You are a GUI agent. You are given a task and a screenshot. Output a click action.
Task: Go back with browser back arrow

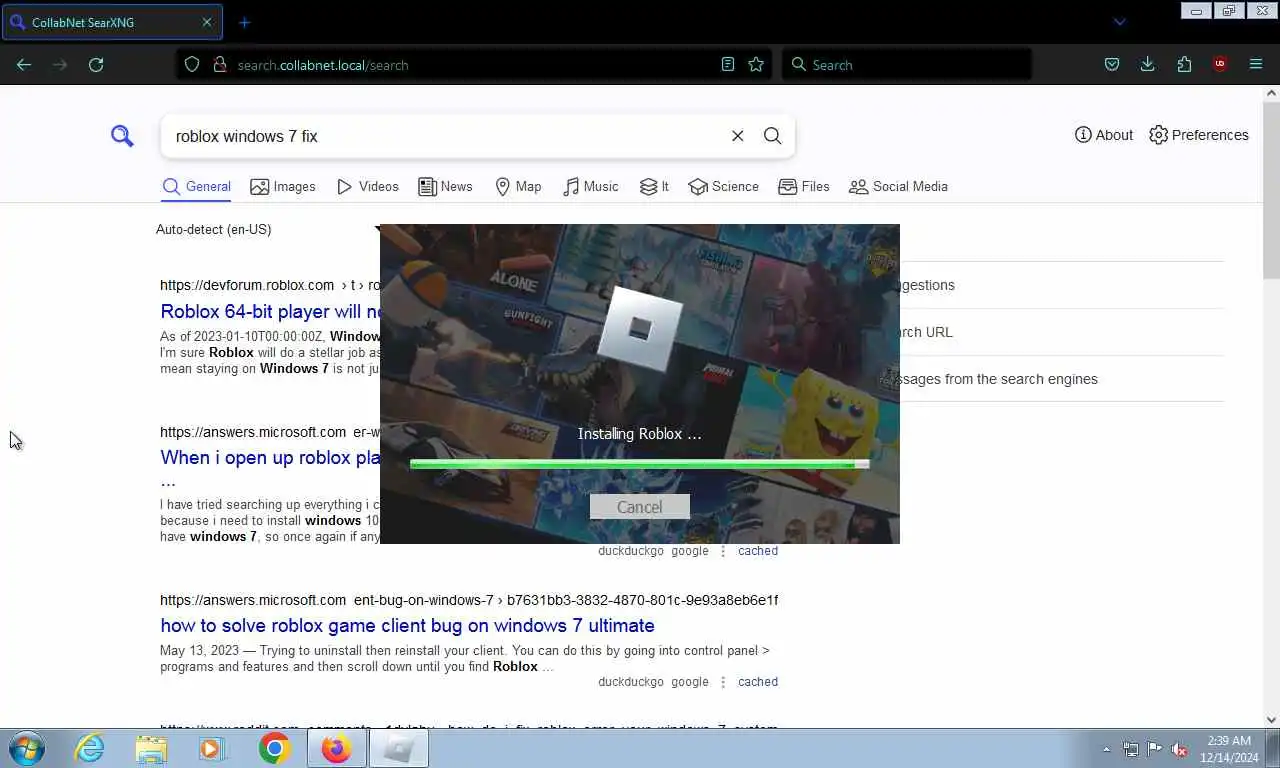[x=24, y=64]
